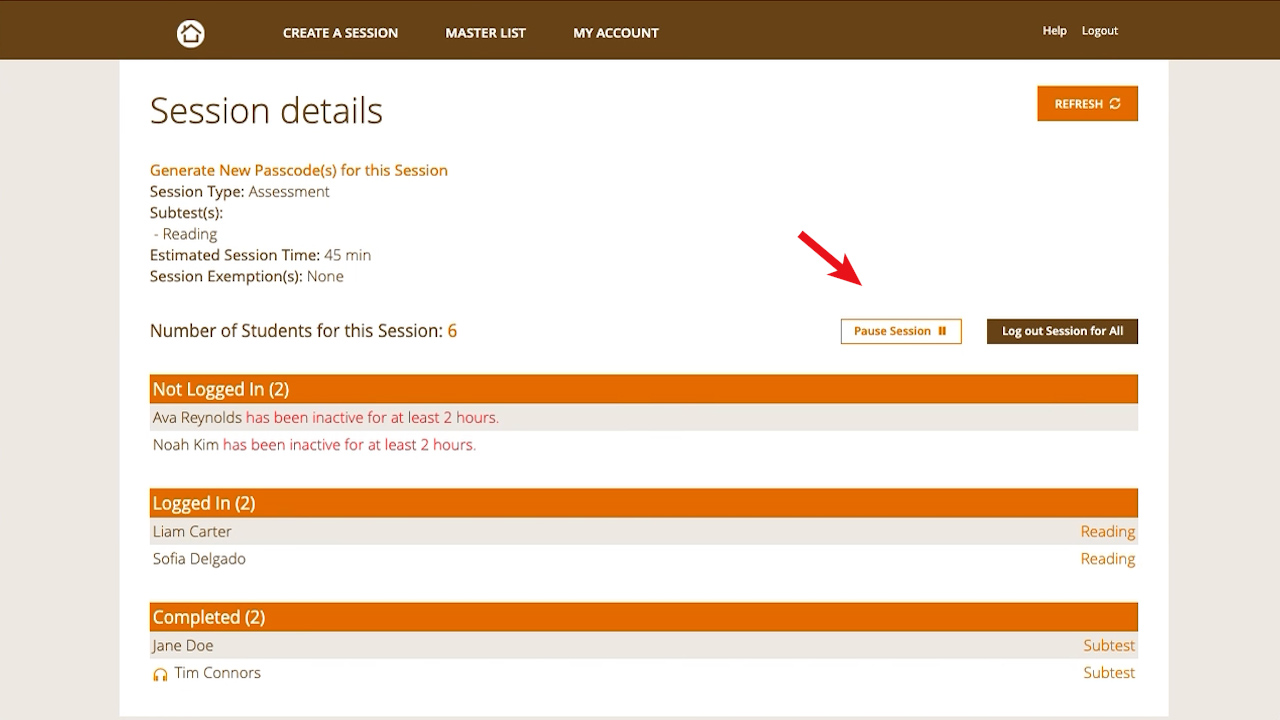Click Logout in the header
The width and height of the screenshot is (1280, 720).
coord(1099,31)
